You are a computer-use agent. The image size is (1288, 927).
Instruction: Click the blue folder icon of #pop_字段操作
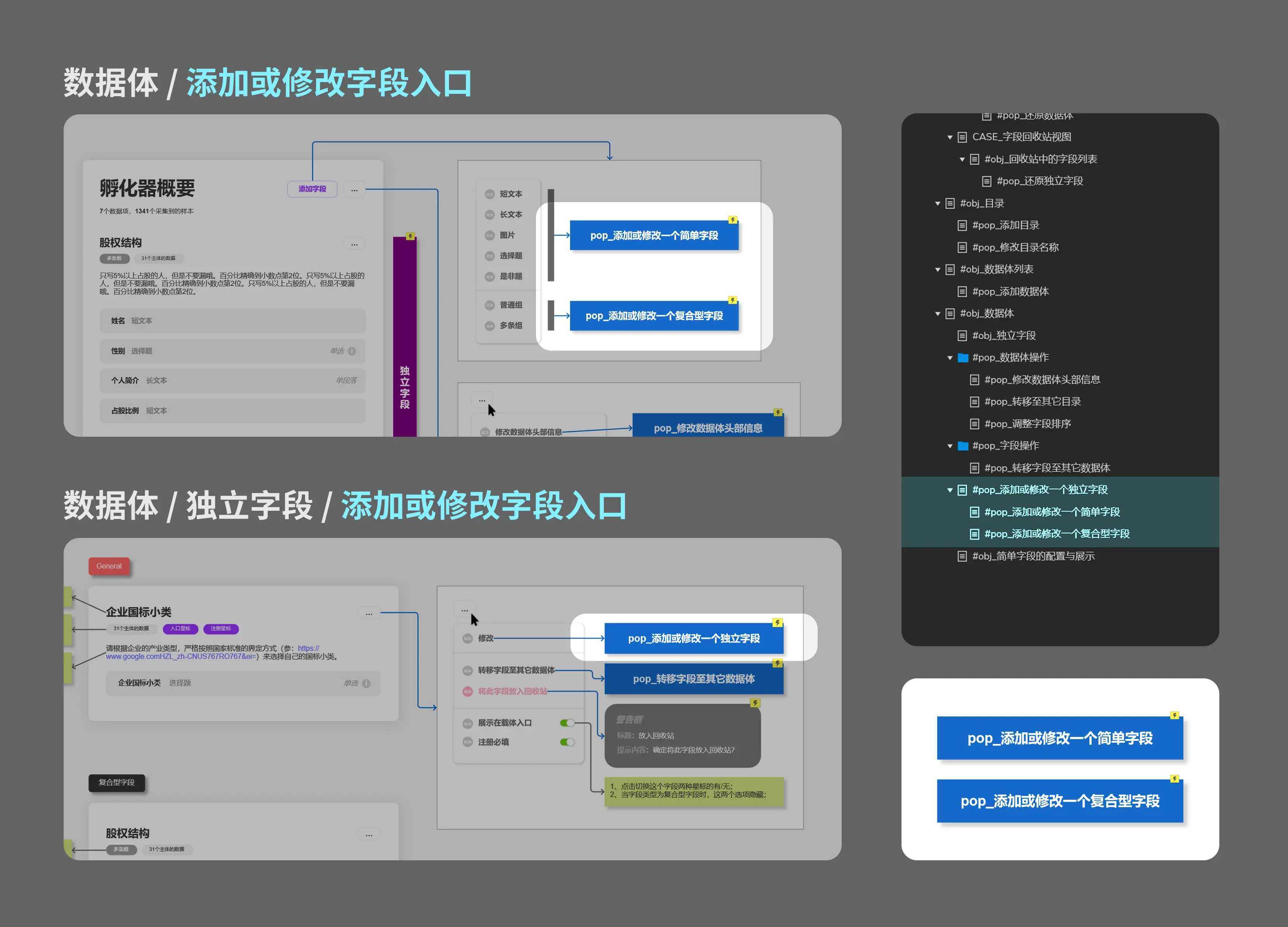(x=962, y=446)
